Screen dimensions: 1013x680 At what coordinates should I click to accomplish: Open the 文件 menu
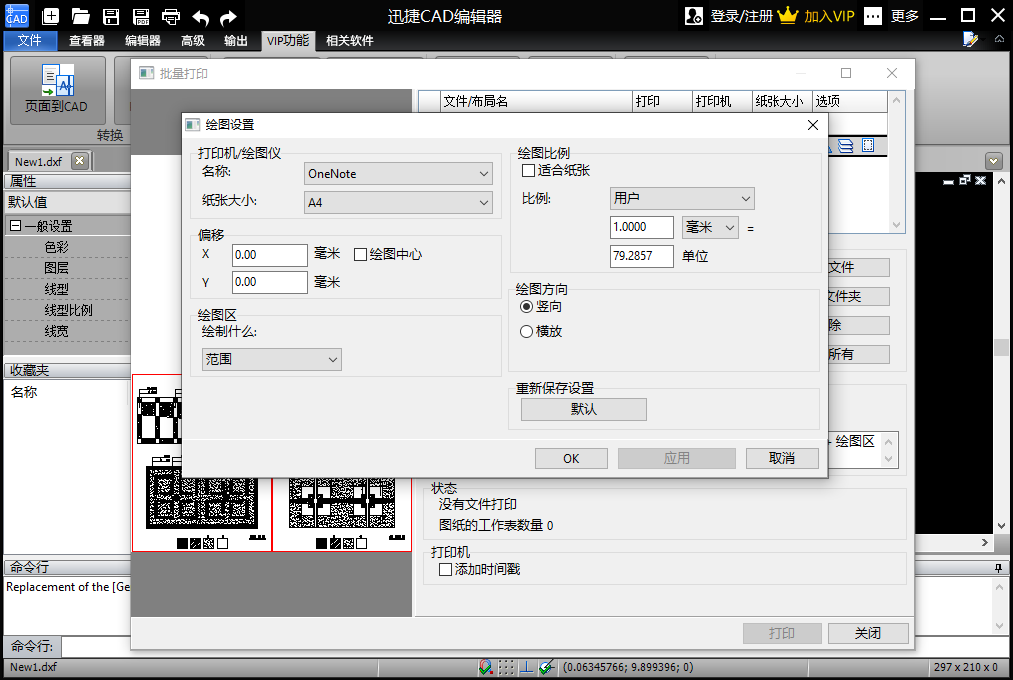tap(30, 41)
